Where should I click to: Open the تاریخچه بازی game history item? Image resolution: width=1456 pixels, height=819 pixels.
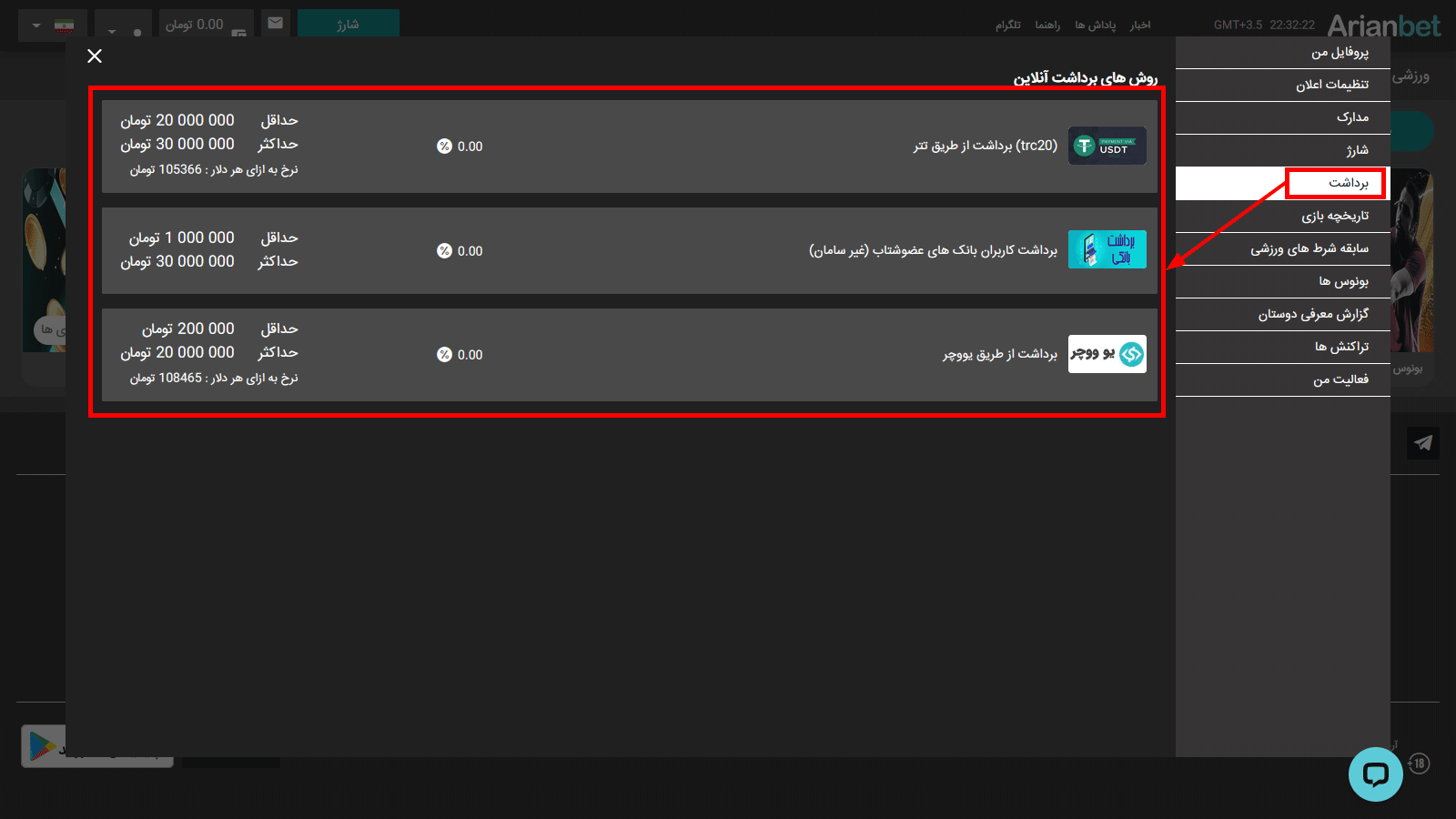coord(1334,216)
